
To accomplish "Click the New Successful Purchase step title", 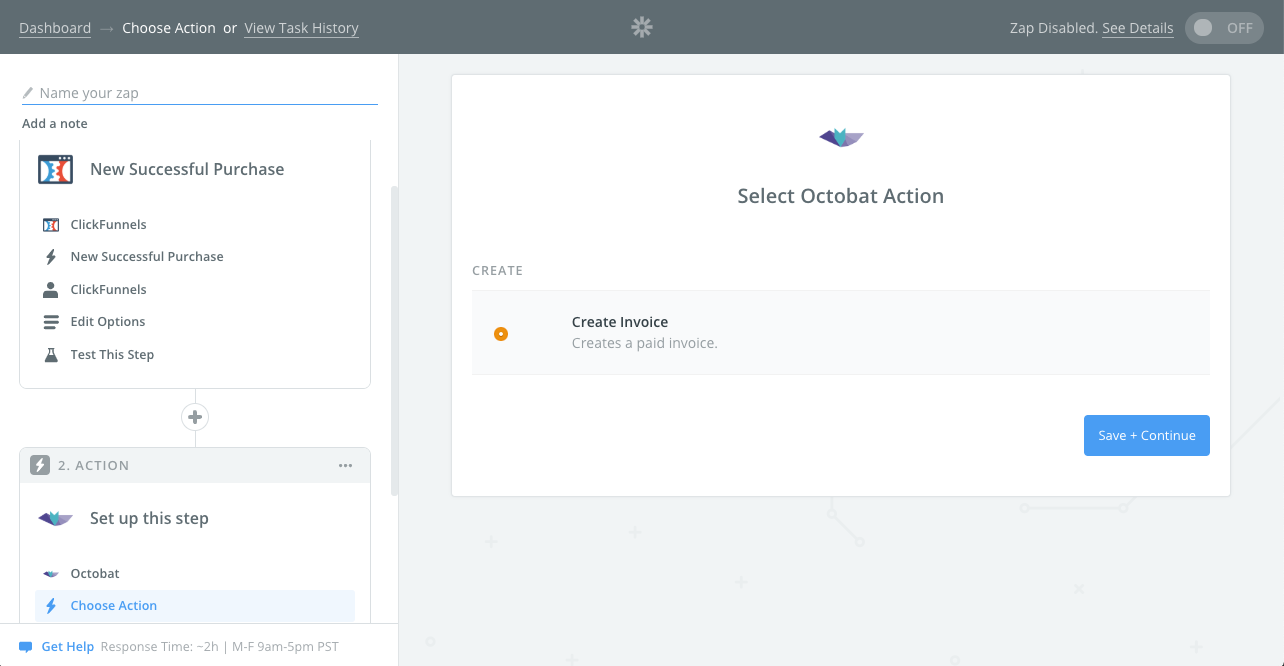I will pos(187,169).
